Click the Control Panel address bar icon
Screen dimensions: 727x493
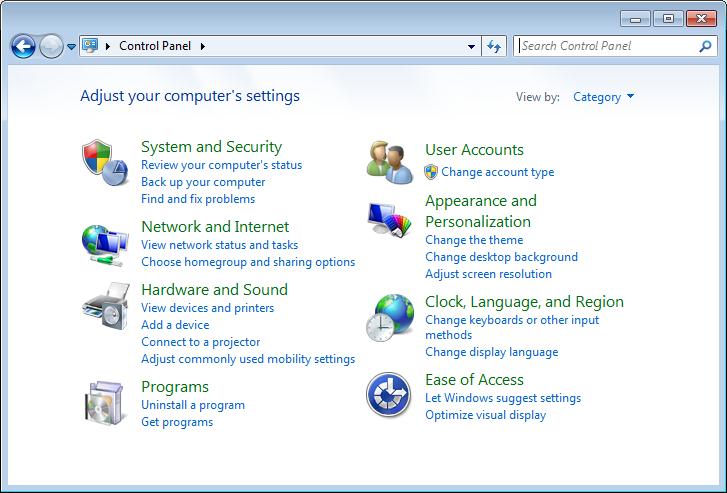point(90,45)
